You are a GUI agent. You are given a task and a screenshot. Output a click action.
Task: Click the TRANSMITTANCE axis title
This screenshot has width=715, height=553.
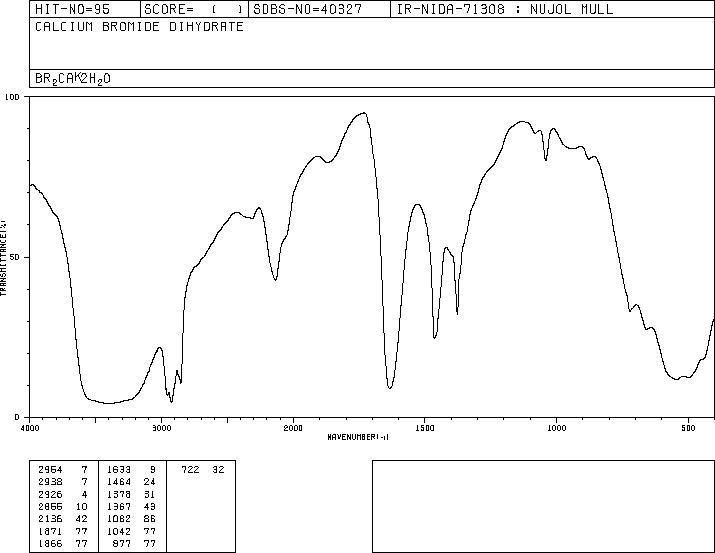point(3,258)
